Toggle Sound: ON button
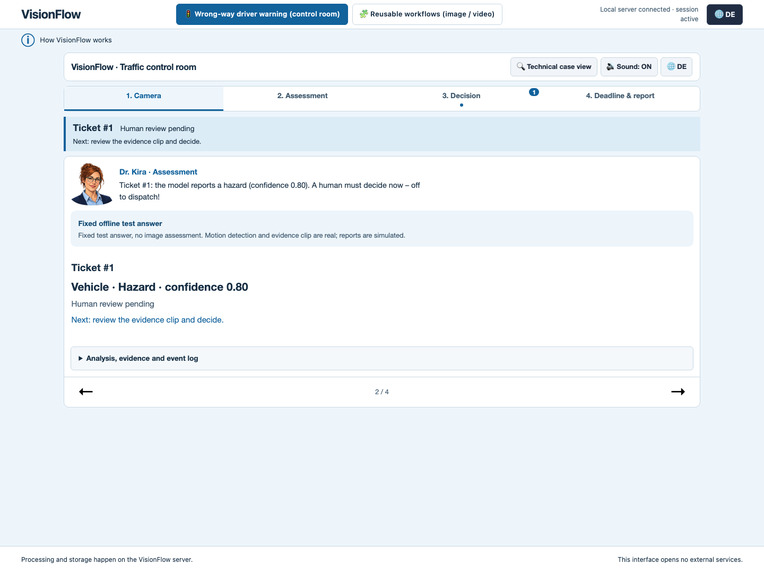The image size is (764, 573). 629,67
